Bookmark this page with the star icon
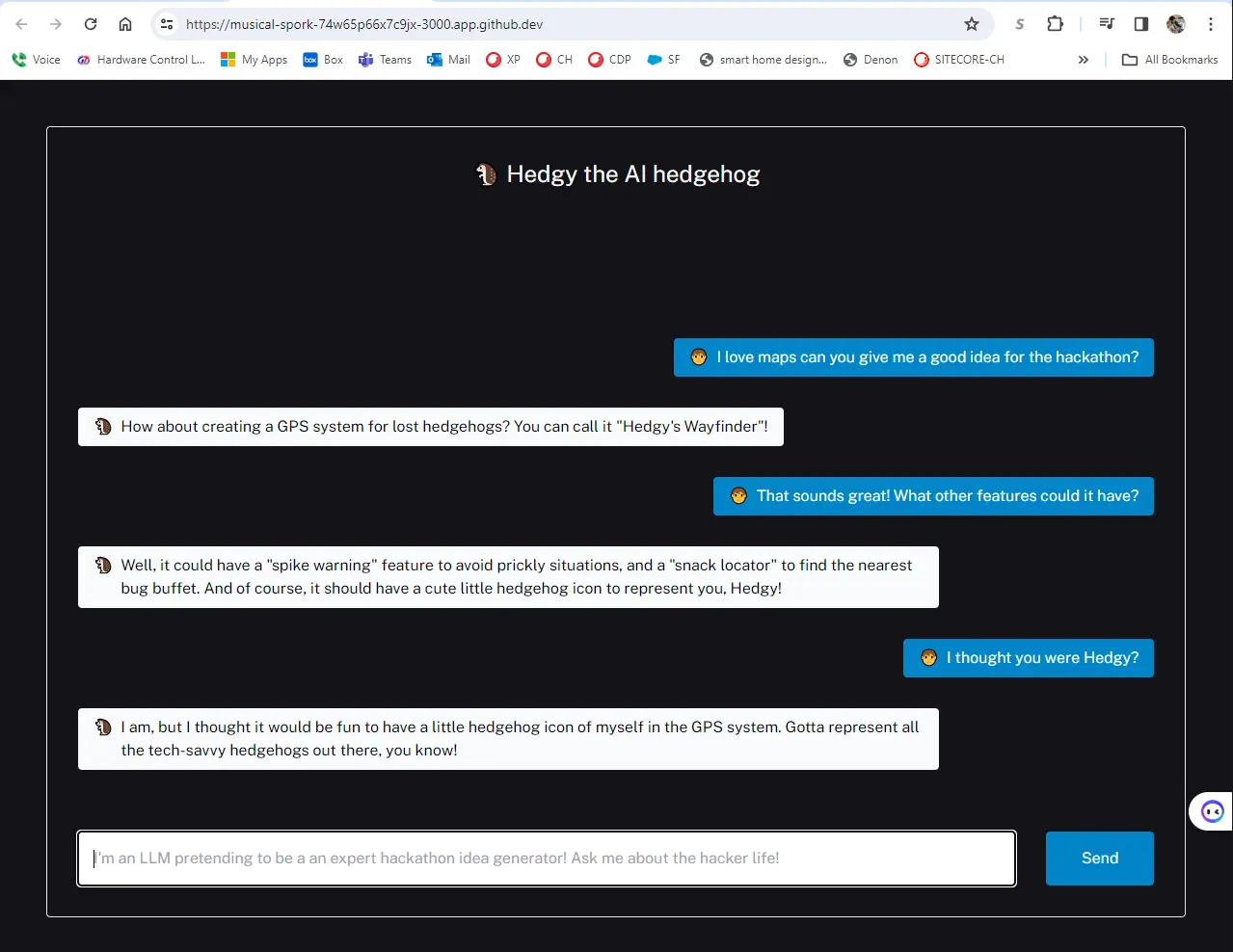This screenshot has height=952, width=1233. (972, 24)
